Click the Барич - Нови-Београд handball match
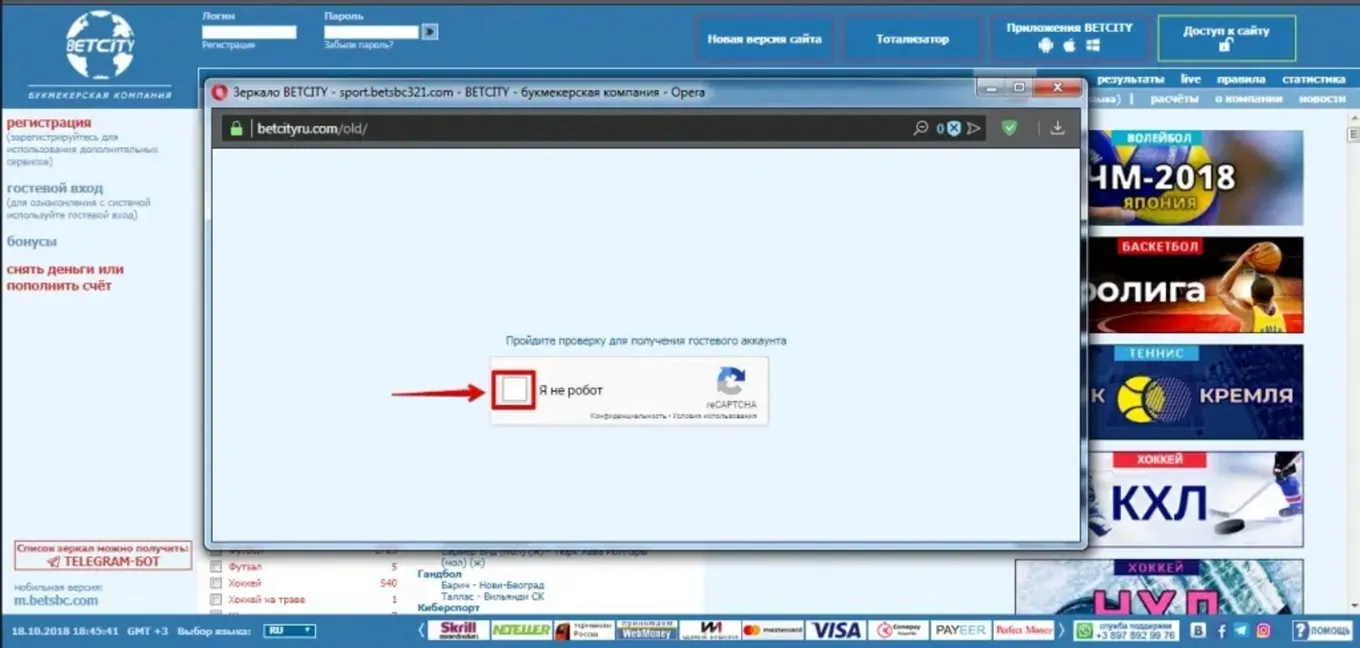Screen dimensions: 1360x648 492,585
